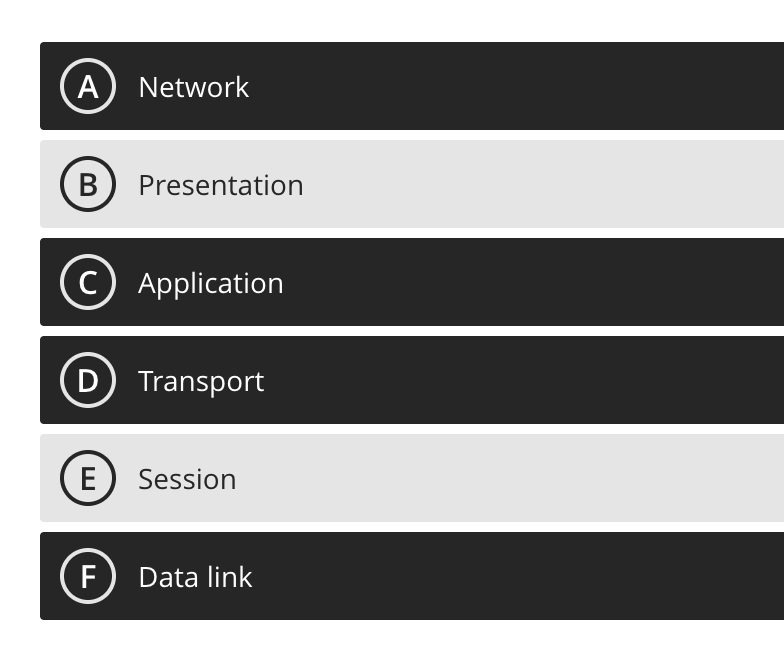Click the circled letter E icon
Screen dimensions: 784x646
tap(88, 479)
